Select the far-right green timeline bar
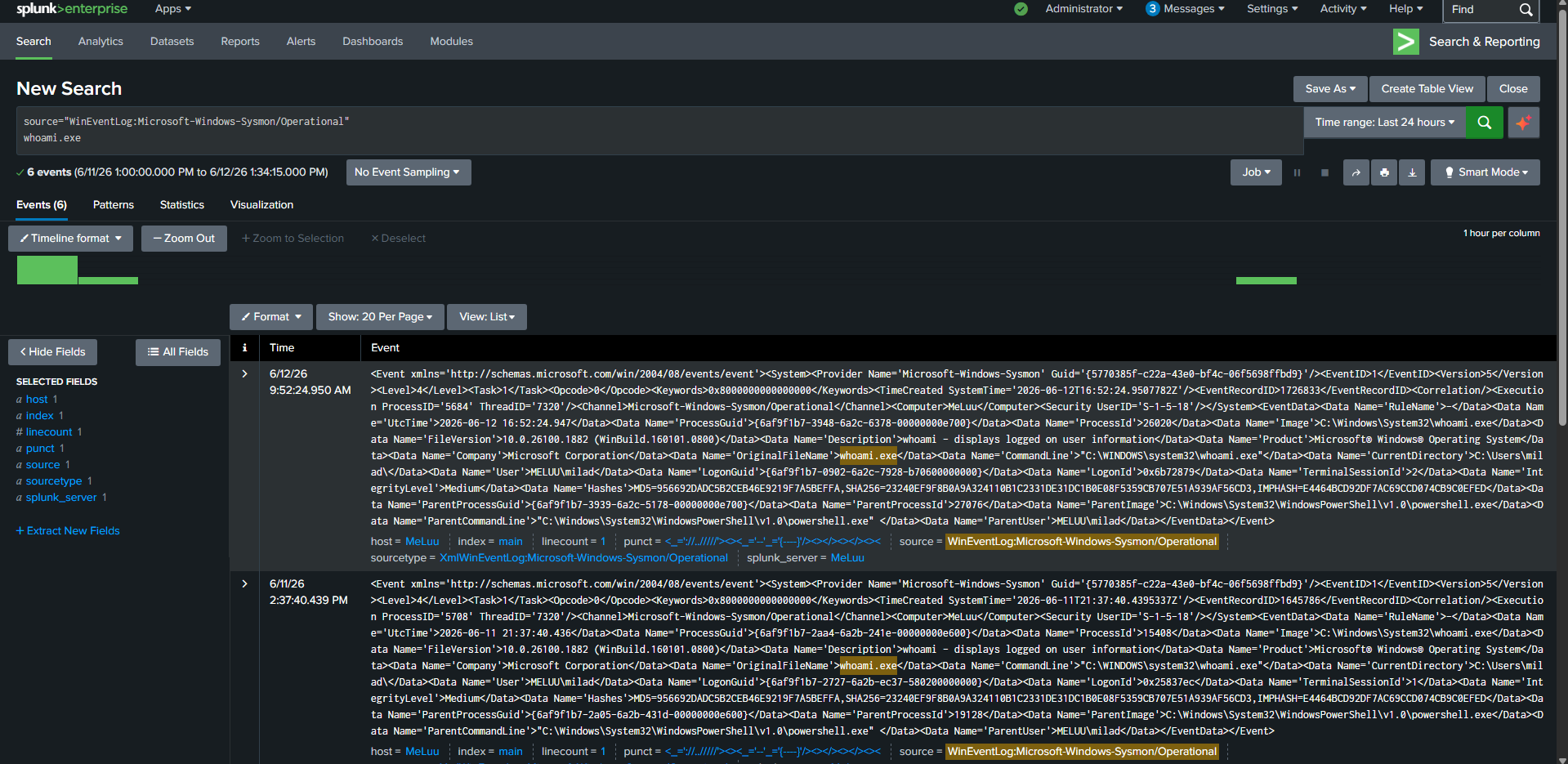The image size is (1568, 764). pyautogui.click(x=1266, y=281)
